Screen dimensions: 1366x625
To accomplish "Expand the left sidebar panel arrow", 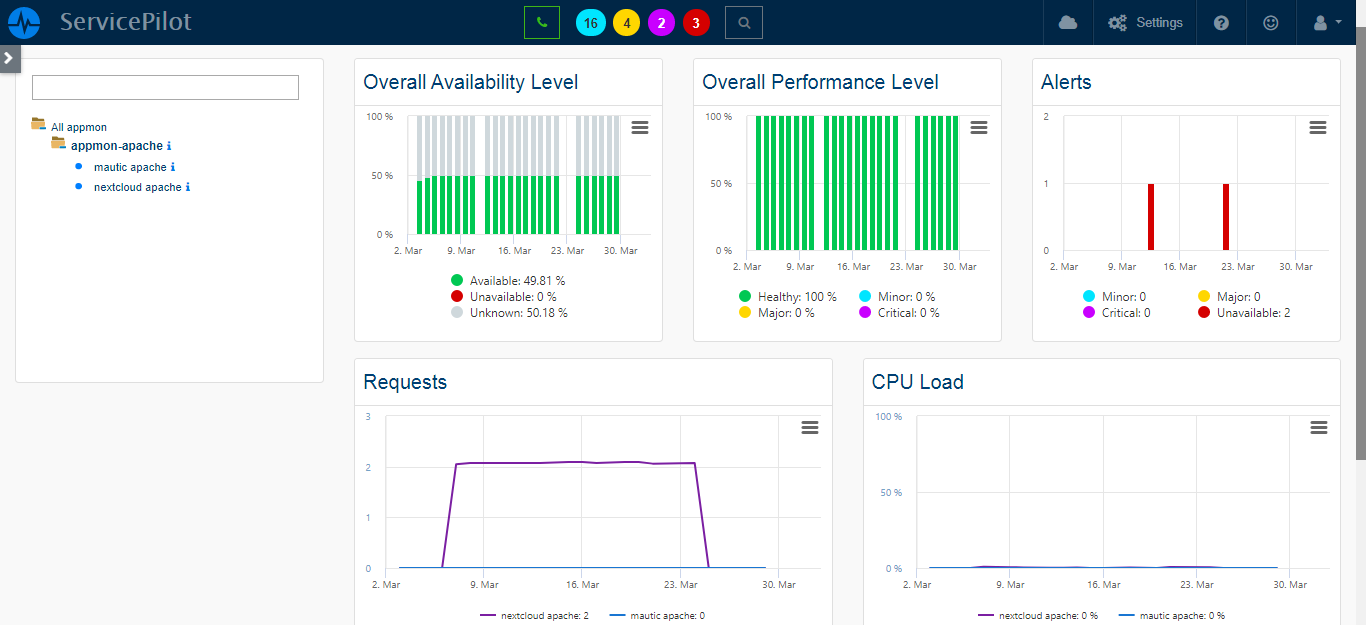I will pos(10,58).
